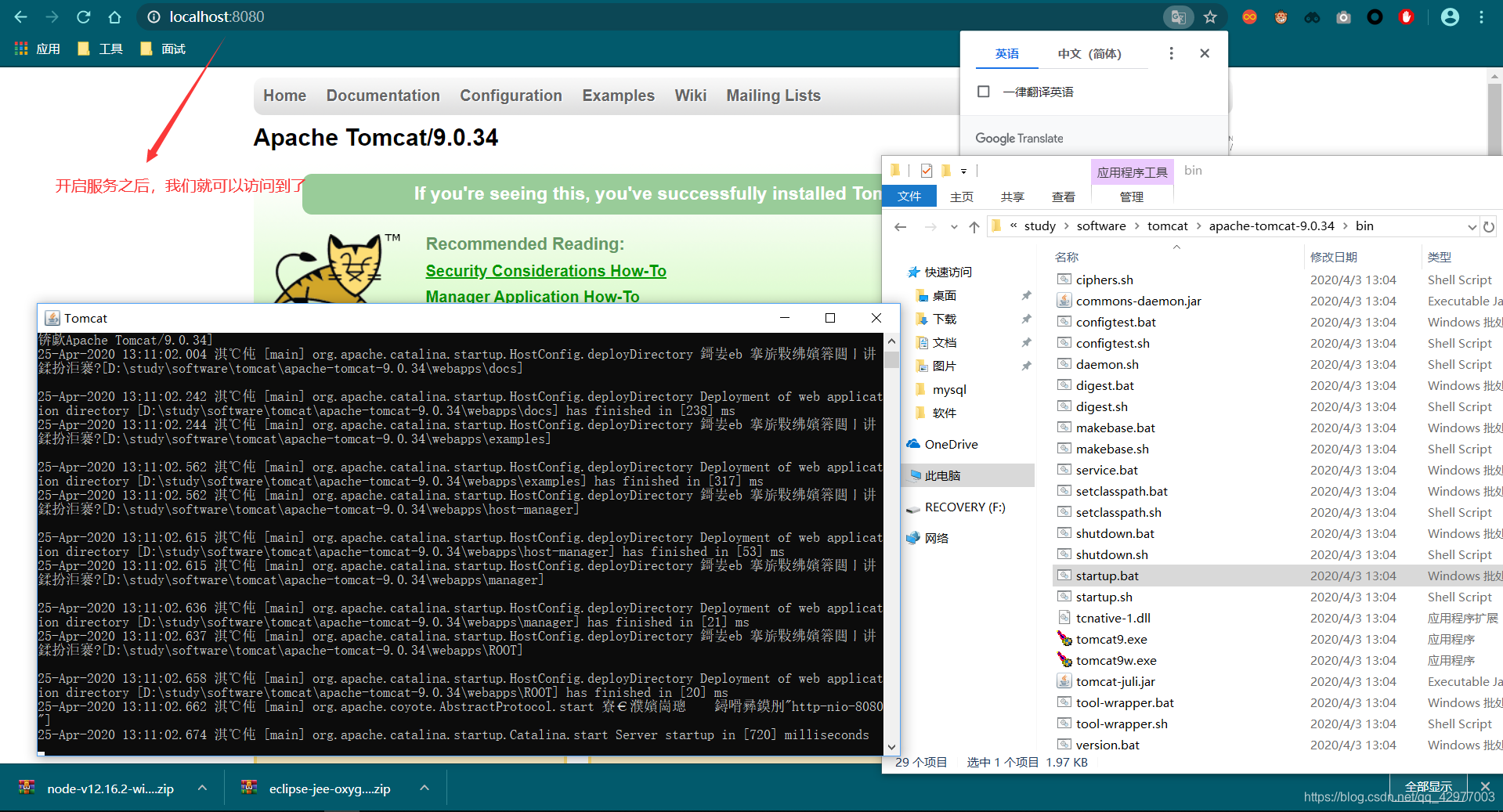The height and width of the screenshot is (812, 1503).
Task: Select the catalina version.bat file
Action: coord(1107,745)
